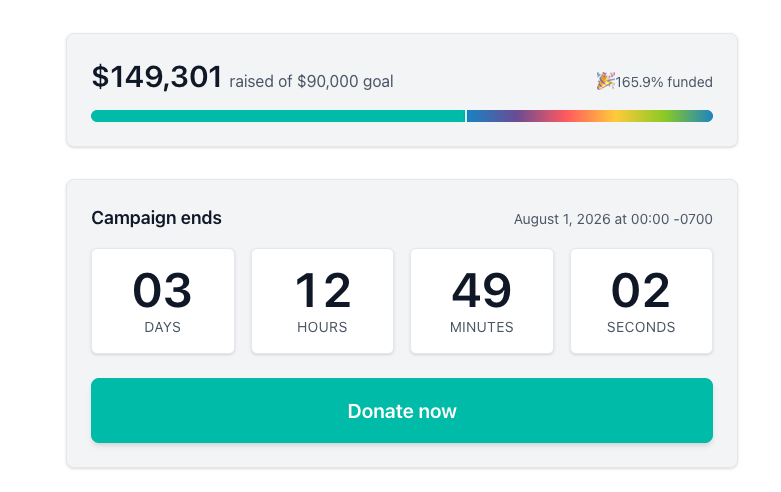Click the 165.9% funded label
Image resolution: width=781 pixels, height=492 pixels.
(x=664, y=82)
